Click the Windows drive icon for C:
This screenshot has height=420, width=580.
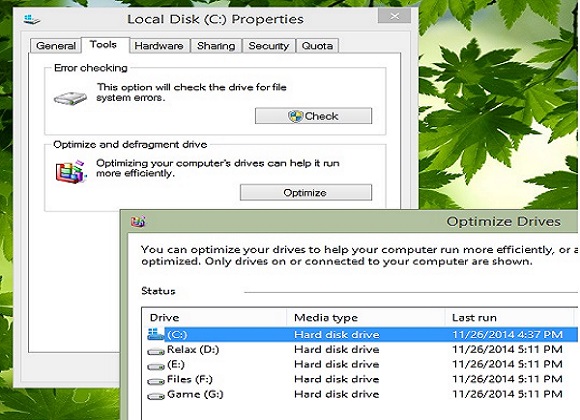(x=155, y=334)
